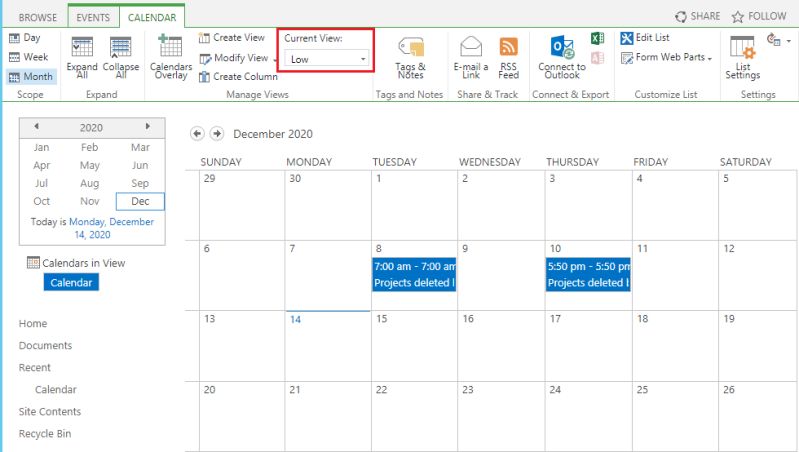Go to previous month with left arrow
Image resolution: width=799 pixels, height=452 pixels.
pyautogui.click(x=197, y=134)
